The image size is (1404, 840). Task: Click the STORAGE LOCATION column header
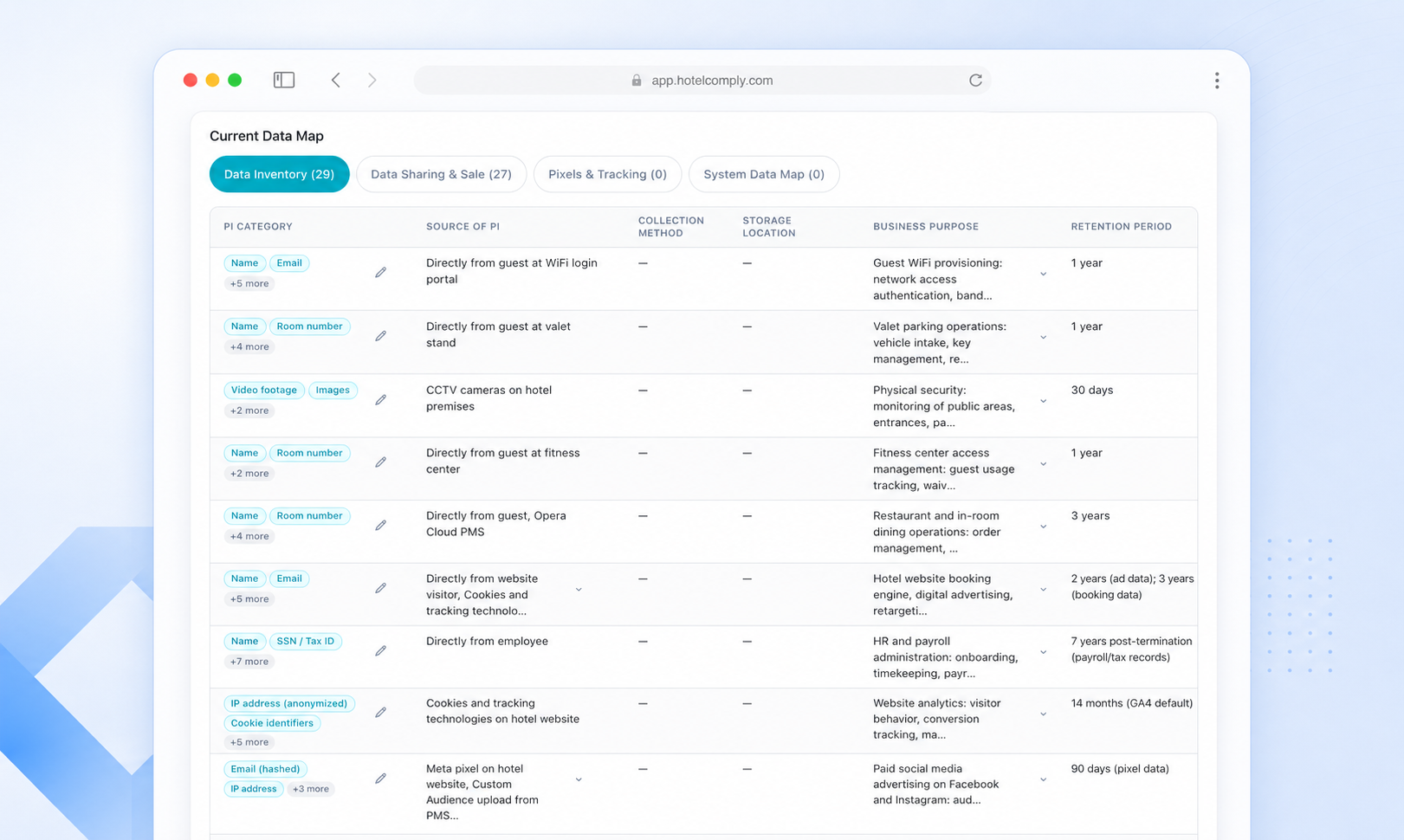[x=768, y=227]
